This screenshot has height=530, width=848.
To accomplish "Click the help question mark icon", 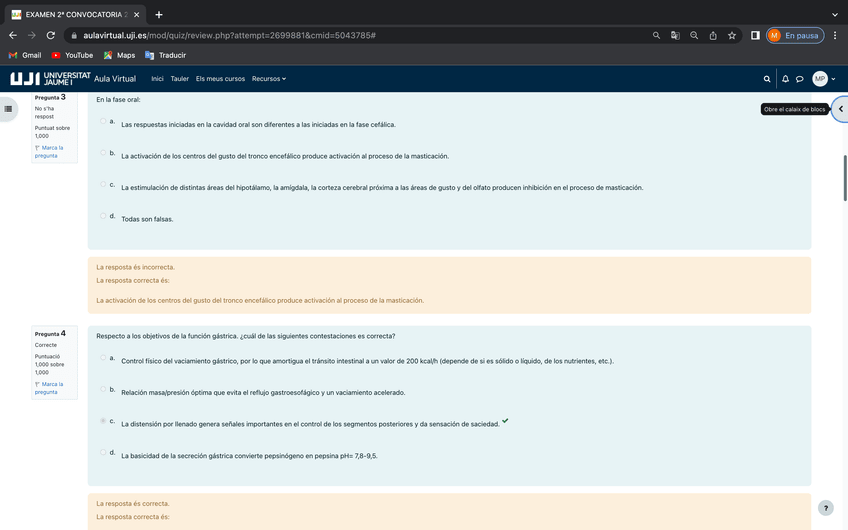I will pos(825,508).
